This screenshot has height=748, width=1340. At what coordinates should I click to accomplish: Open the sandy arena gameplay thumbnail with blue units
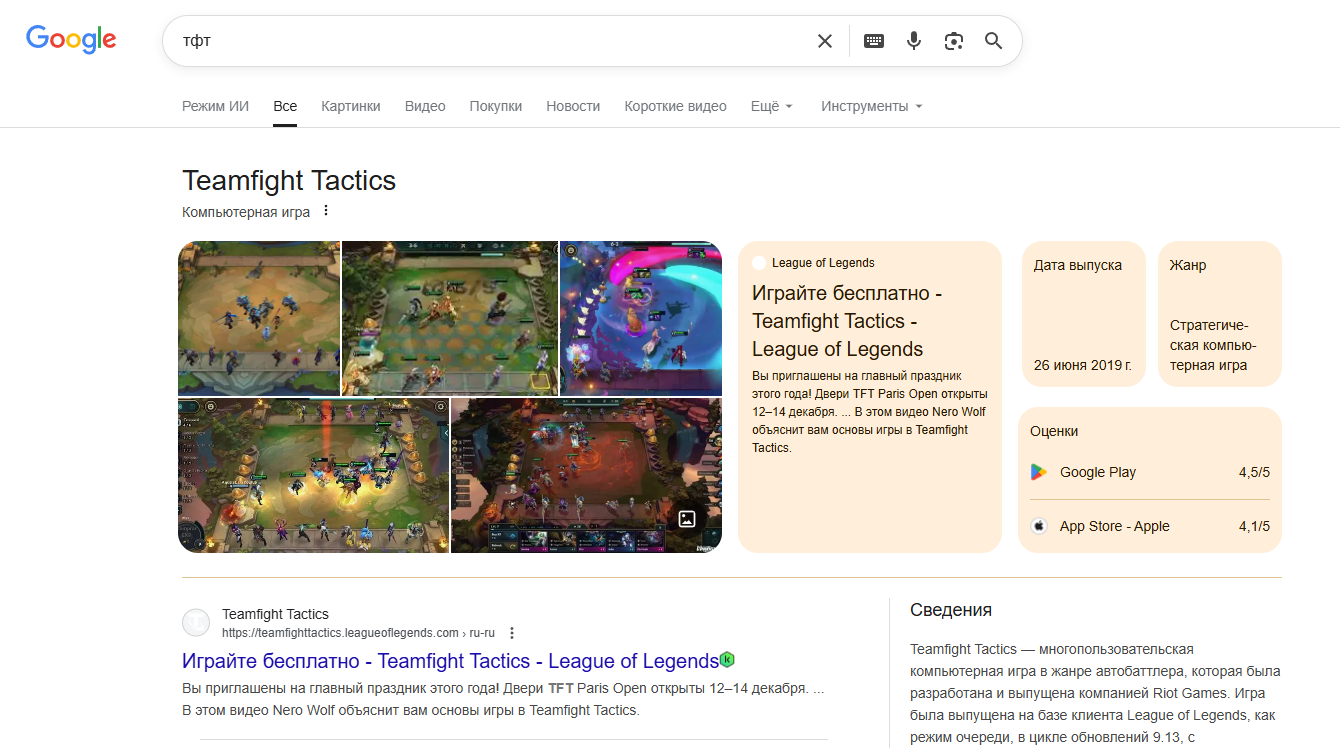click(x=259, y=318)
